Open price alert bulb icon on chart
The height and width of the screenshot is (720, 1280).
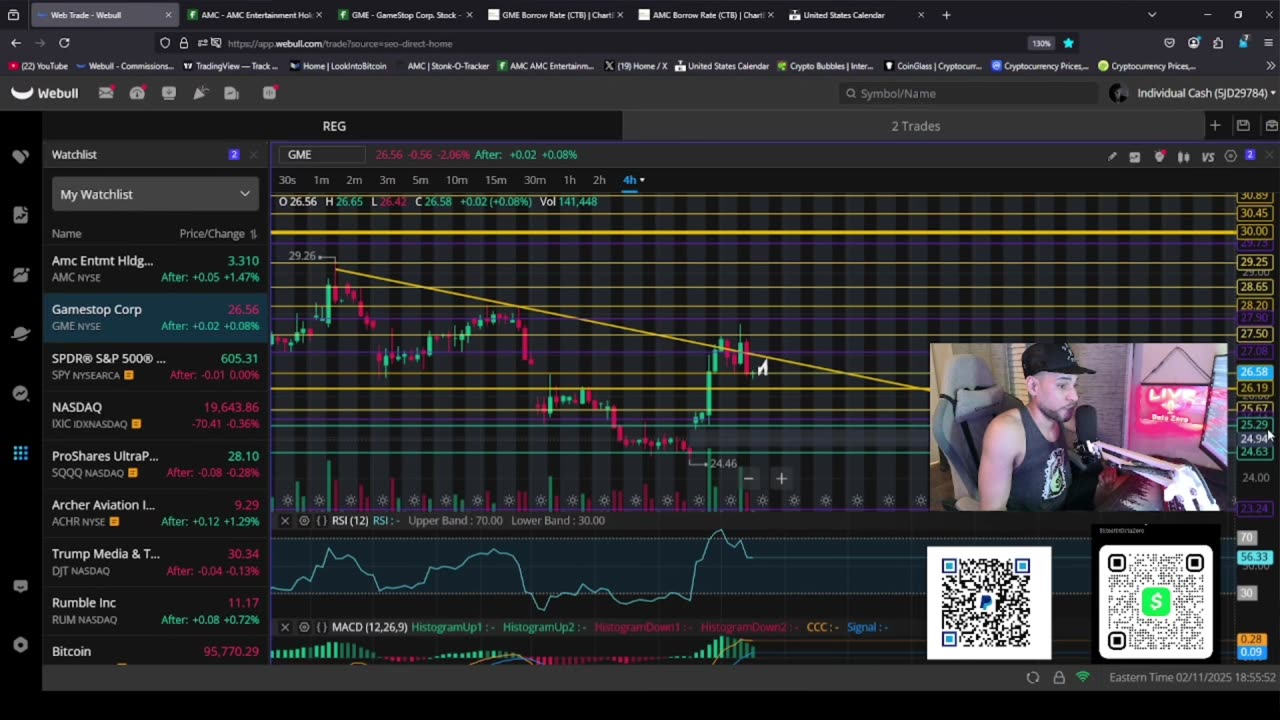click(x=1160, y=156)
